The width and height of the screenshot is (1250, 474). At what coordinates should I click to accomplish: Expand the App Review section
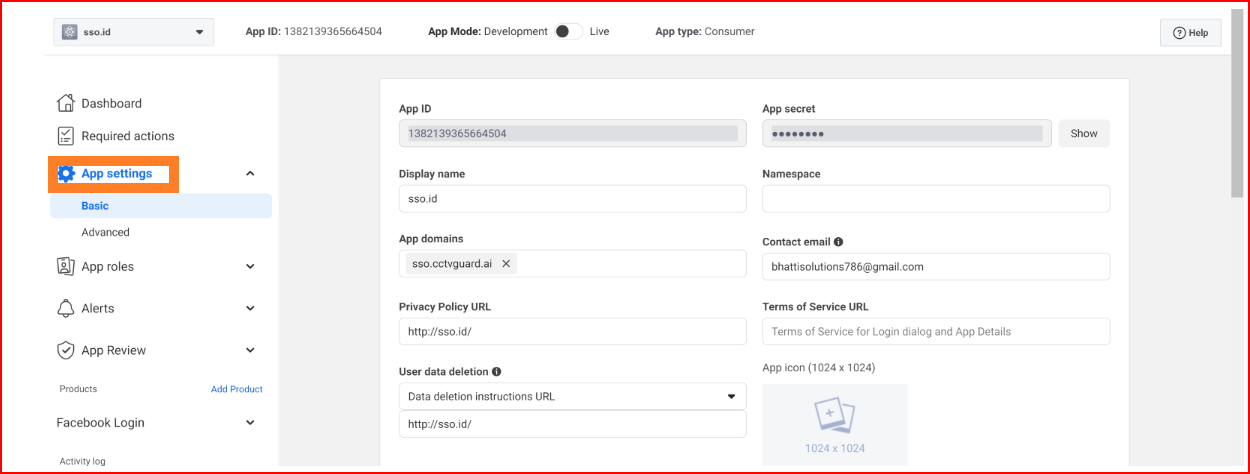point(250,351)
